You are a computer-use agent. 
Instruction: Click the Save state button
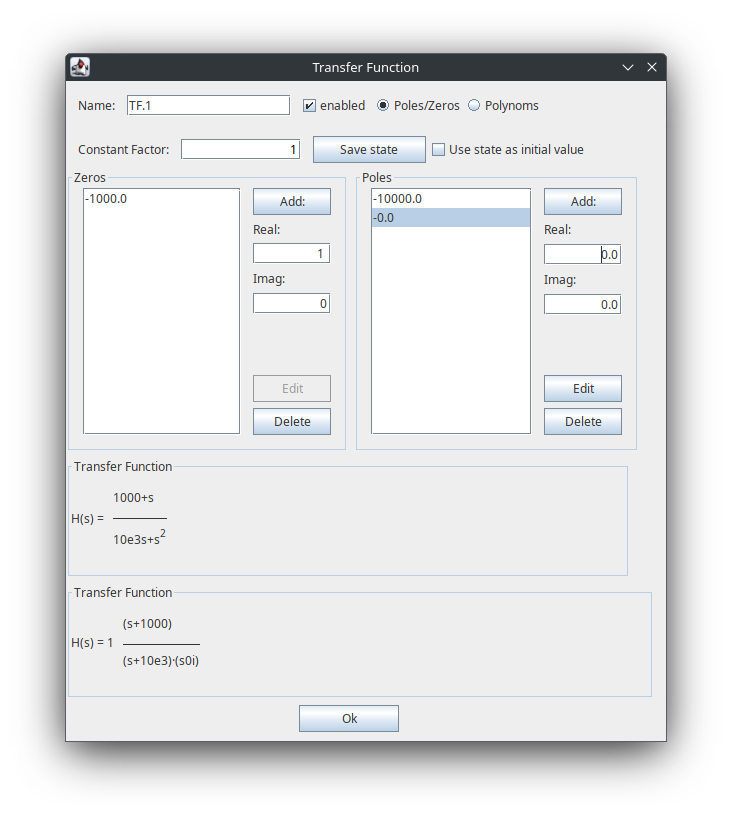click(x=369, y=149)
